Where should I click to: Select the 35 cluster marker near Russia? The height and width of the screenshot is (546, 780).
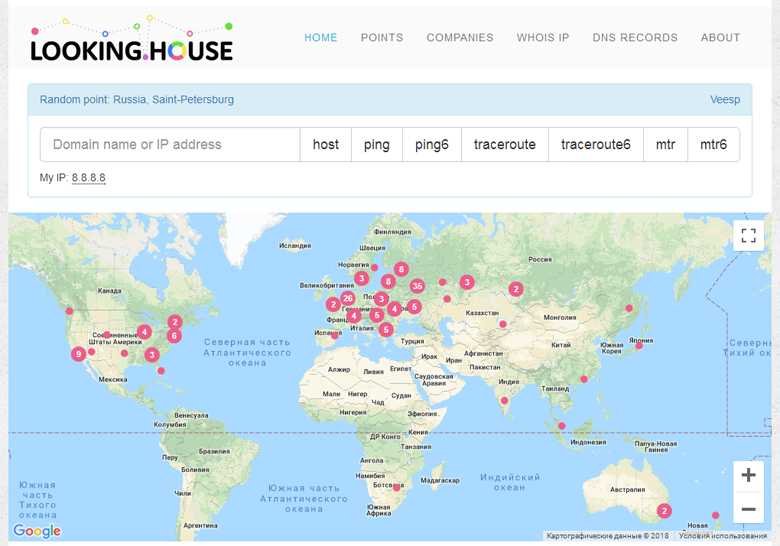coord(417,286)
